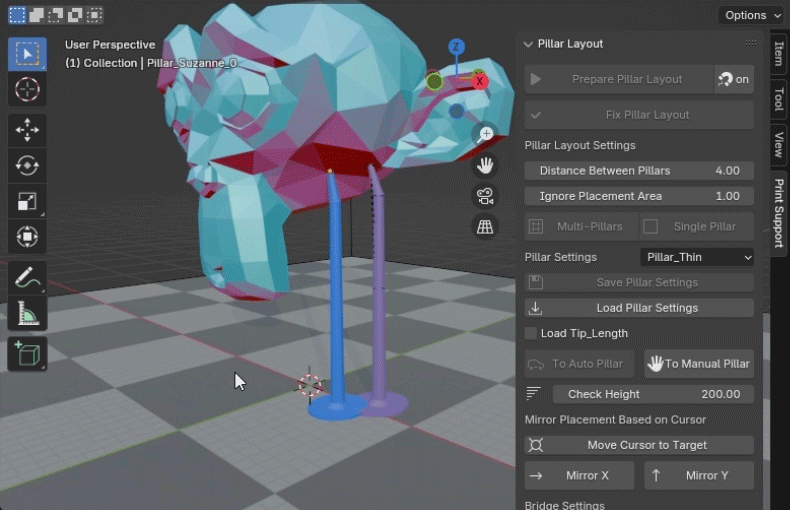Toggle the Single Pillar option
Image resolution: width=790 pixels, height=510 pixels.
(696, 227)
